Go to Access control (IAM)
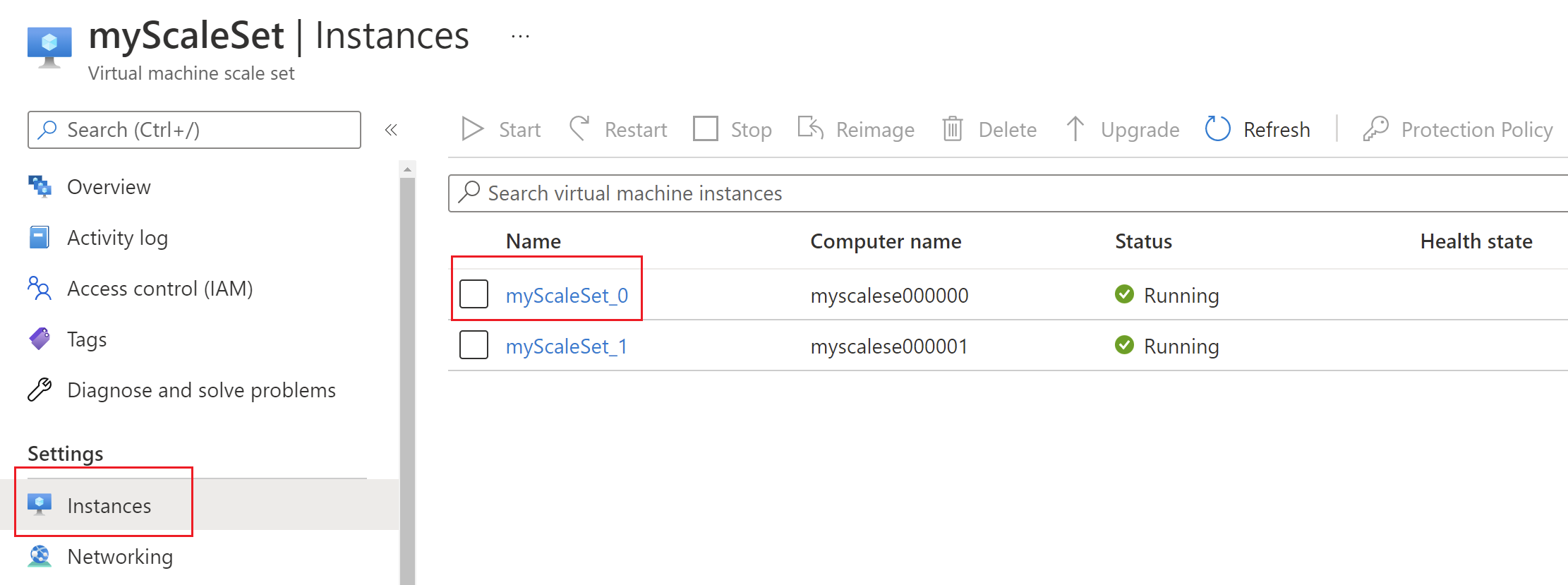 pyautogui.click(x=159, y=289)
